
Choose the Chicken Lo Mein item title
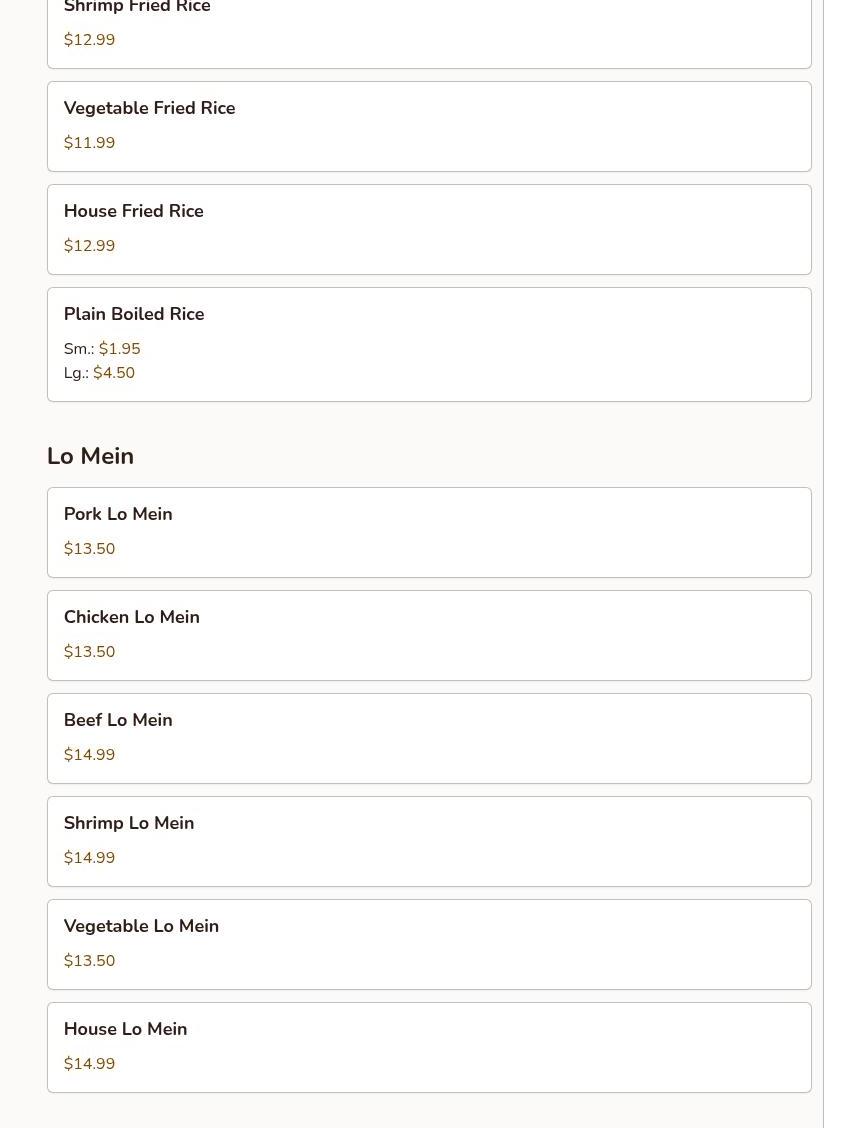click(x=131, y=617)
